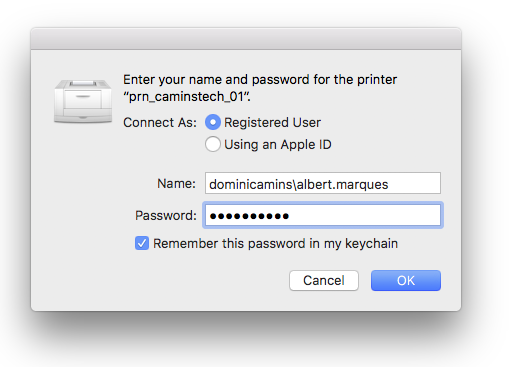This screenshot has height=367, width=513.
Task: Focus the Name input field
Action: point(323,183)
